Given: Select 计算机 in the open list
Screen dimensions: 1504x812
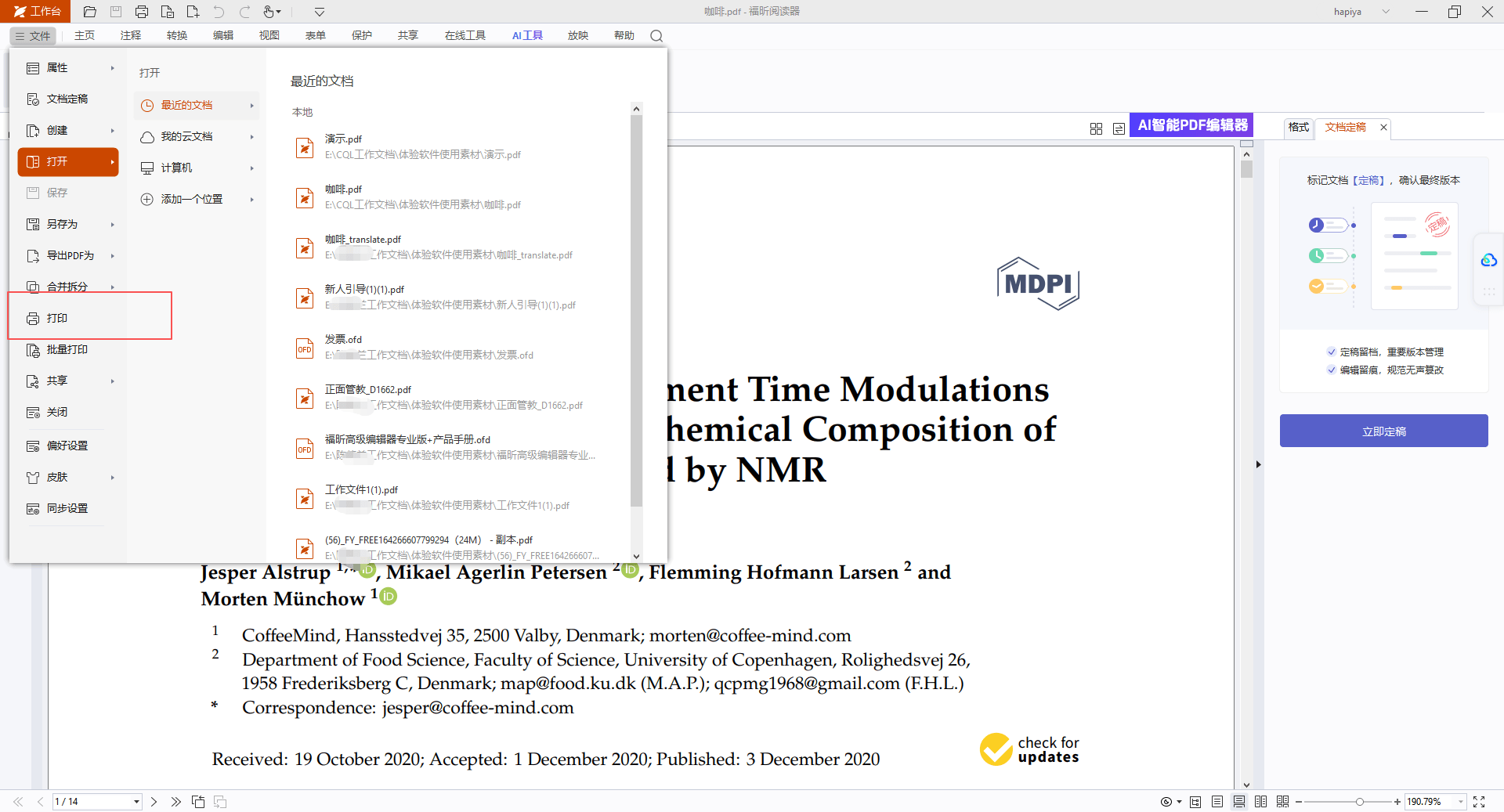Looking at the screenshot, I should click(197, 168).
